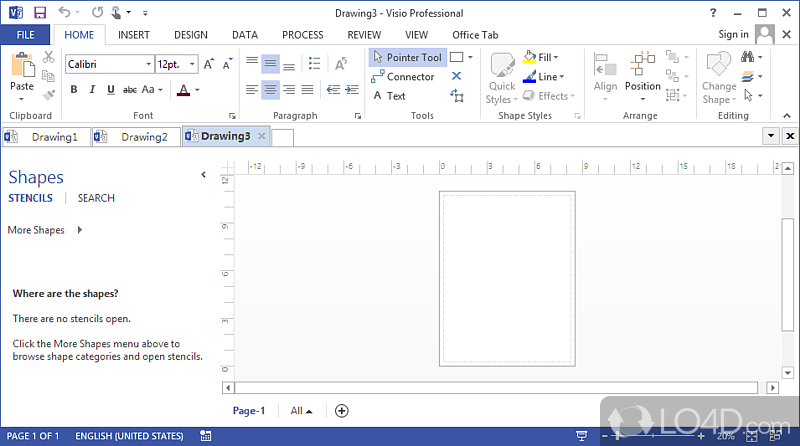
Task: Click Sign in link
Action: coord(733,34)
